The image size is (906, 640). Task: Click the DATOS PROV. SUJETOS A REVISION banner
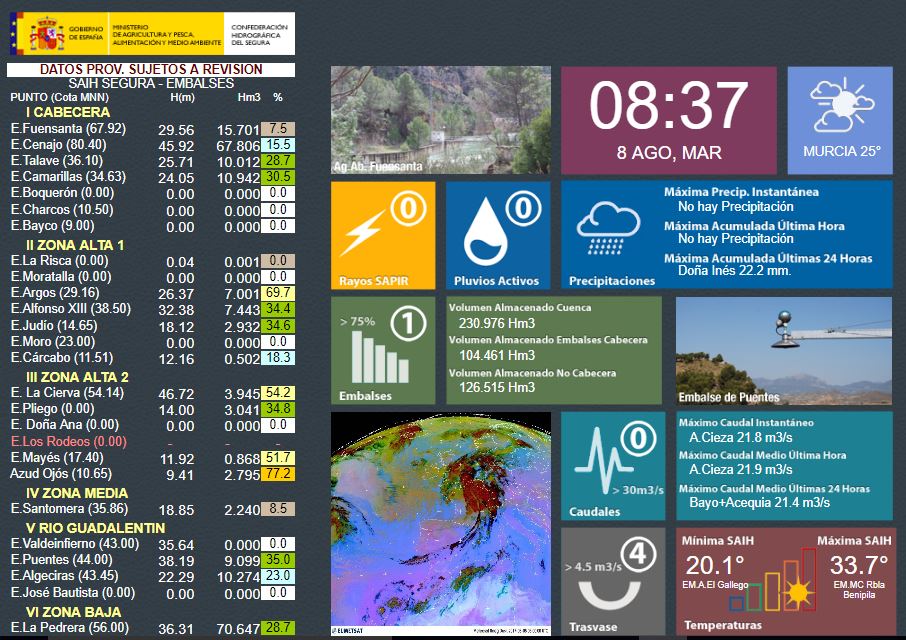coord(151,69)
